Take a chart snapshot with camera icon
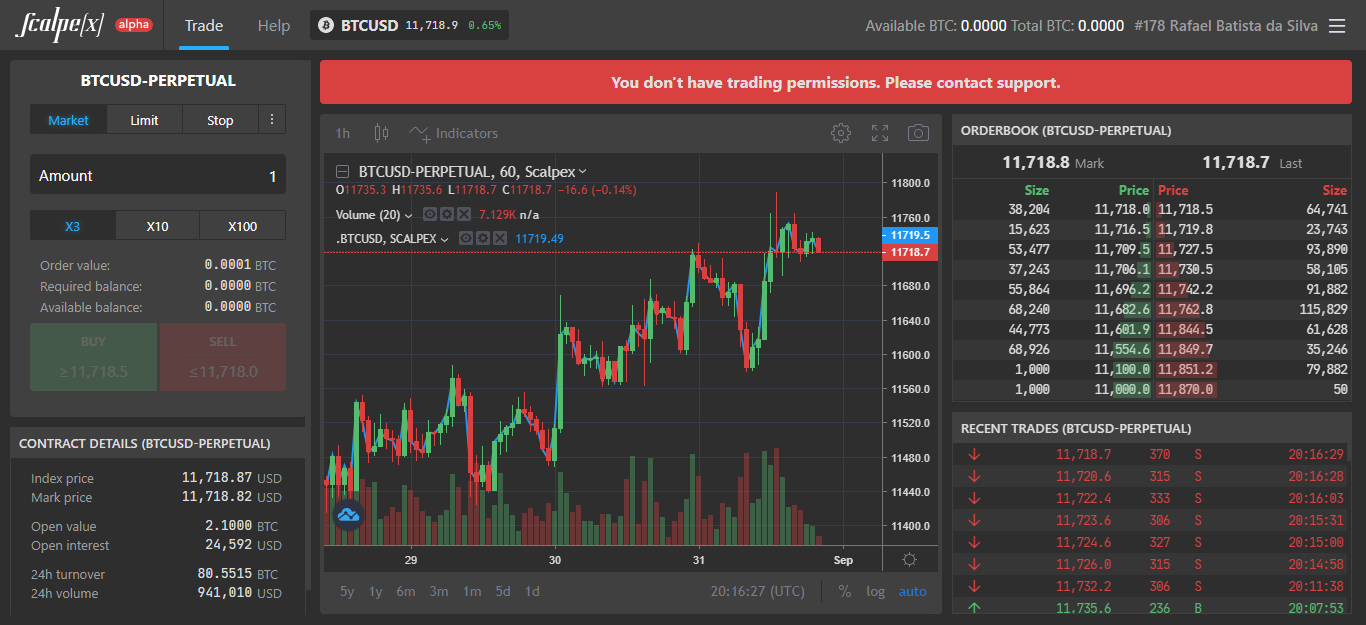Viewport: 1366px width, 625px height. (918, 133)
